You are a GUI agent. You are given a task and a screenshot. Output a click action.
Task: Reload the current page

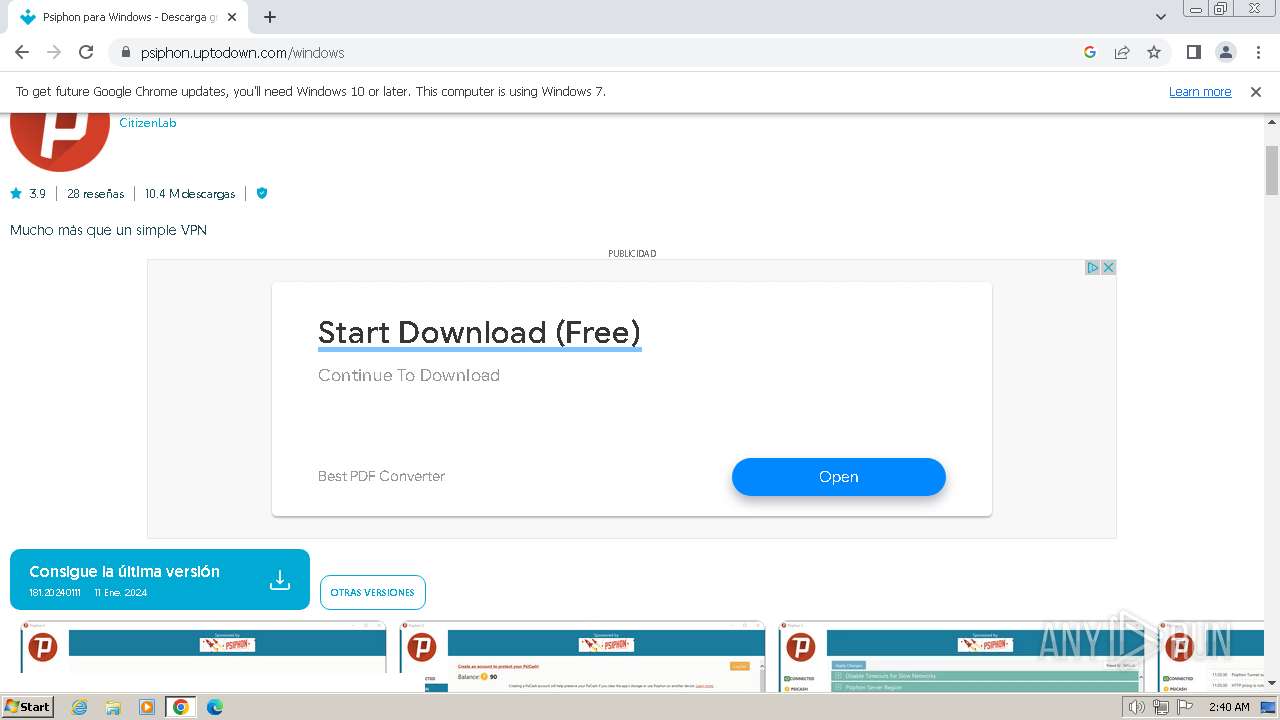tap(86, 52)
